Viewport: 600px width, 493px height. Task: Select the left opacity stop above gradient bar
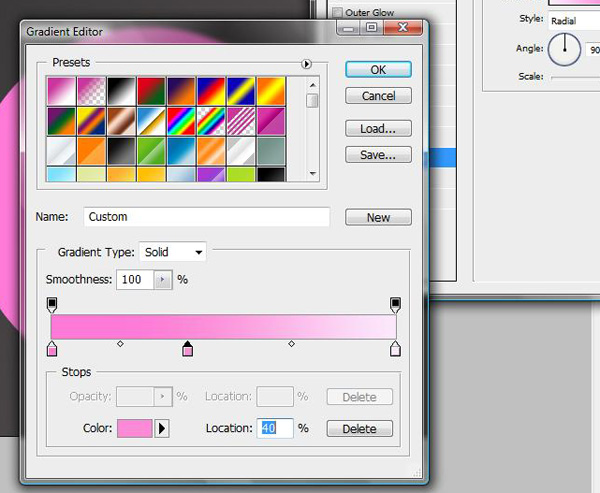point(52,305)
